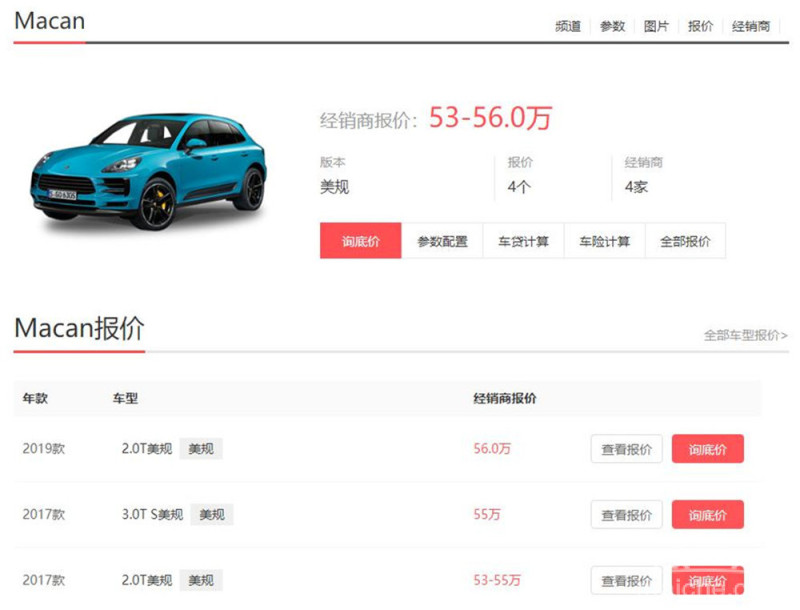This screenshot has width=800, height=610.
Task: Click 查看报价 for 2019款 2.0T美规
Action: click(626, 449)
